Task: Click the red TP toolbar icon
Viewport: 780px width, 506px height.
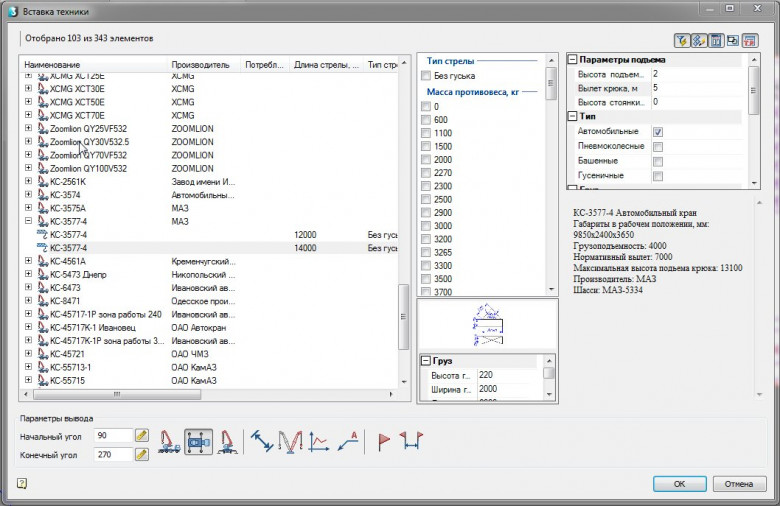Action: click(750, 41)
